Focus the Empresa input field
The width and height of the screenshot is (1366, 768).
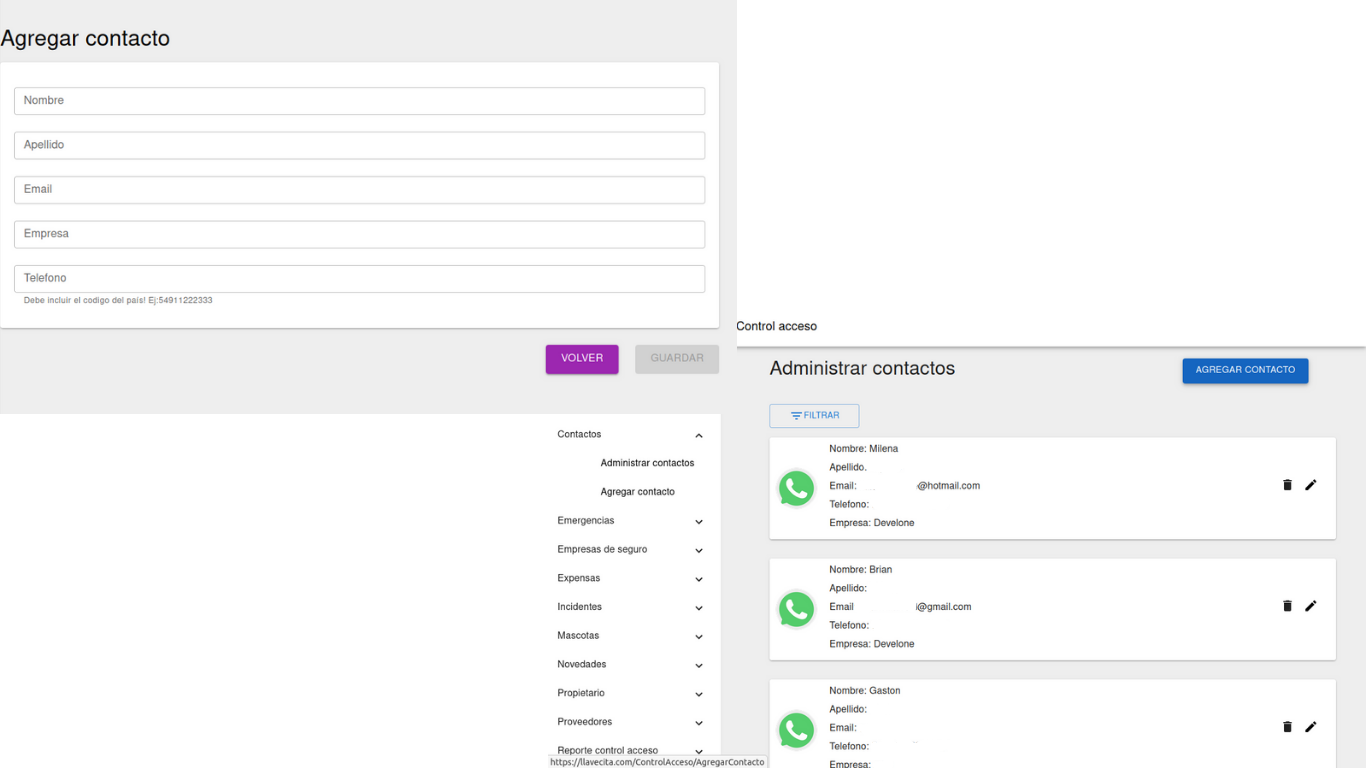pyautogui.click(x=359, y=234)
